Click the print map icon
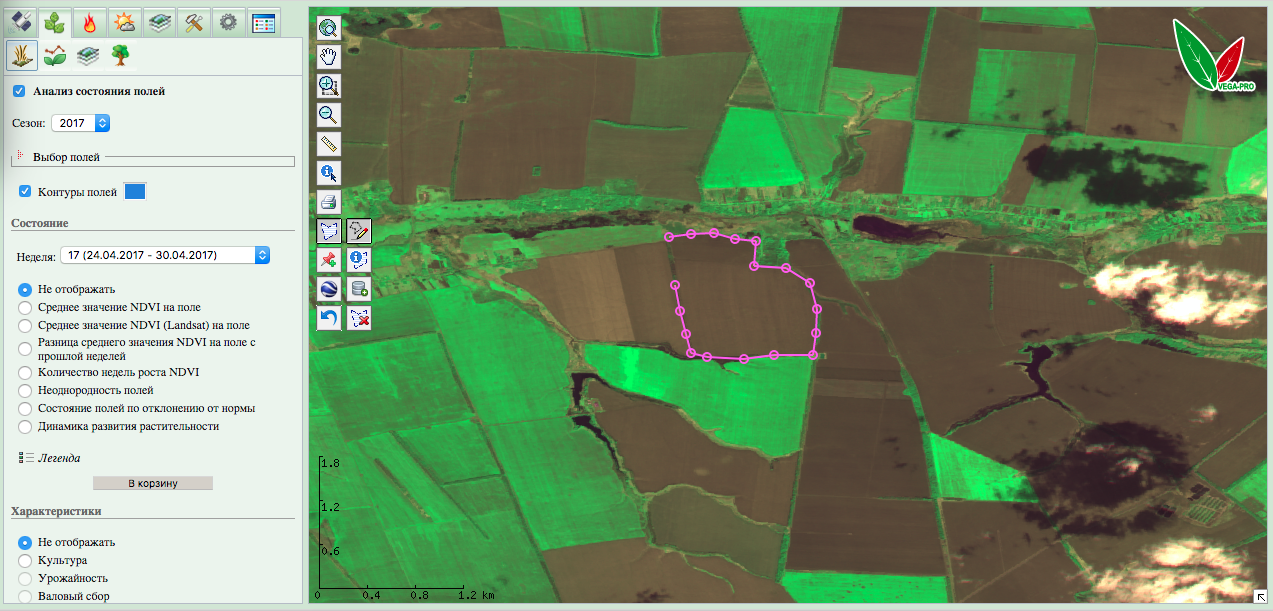The height and width of the screenshot is (611, 1273). [328, 203]
